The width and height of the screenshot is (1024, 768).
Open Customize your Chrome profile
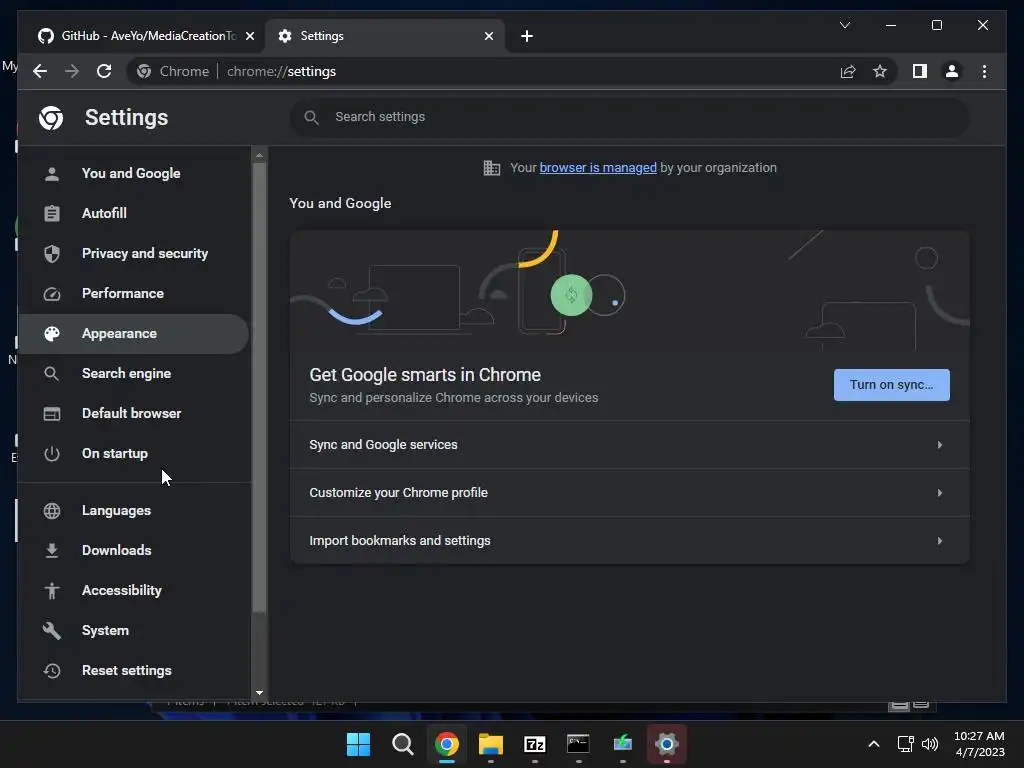click(x=630, y=493)
